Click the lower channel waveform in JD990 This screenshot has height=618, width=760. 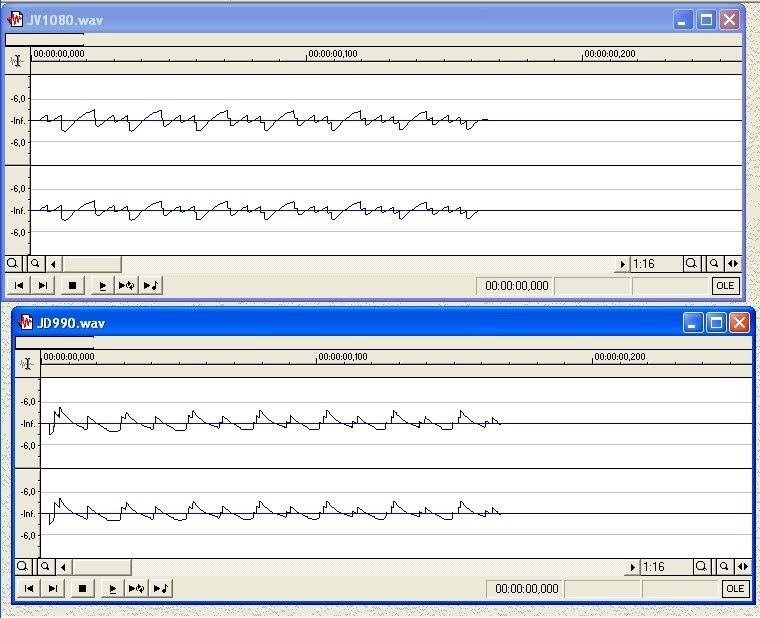(396, 513)
